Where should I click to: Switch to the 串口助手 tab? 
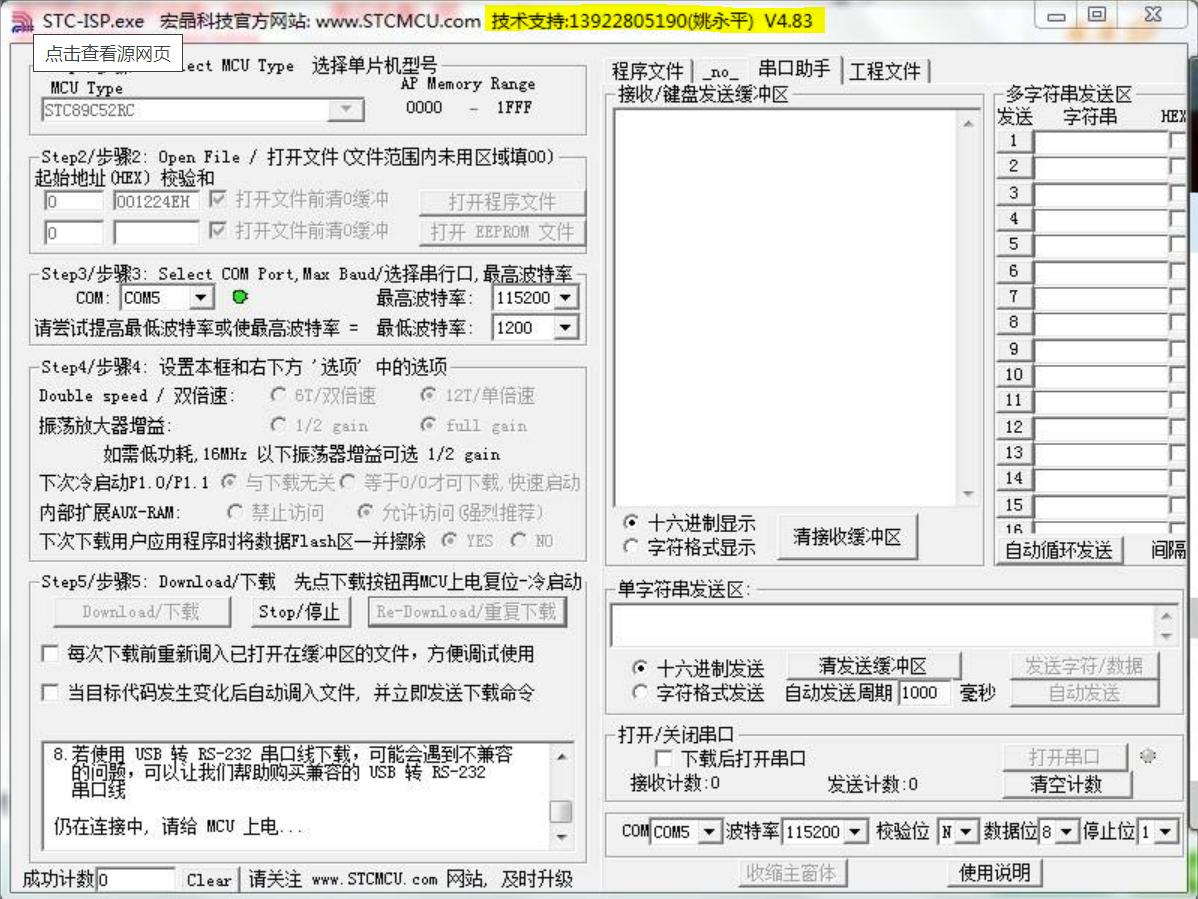click(794, 69)
